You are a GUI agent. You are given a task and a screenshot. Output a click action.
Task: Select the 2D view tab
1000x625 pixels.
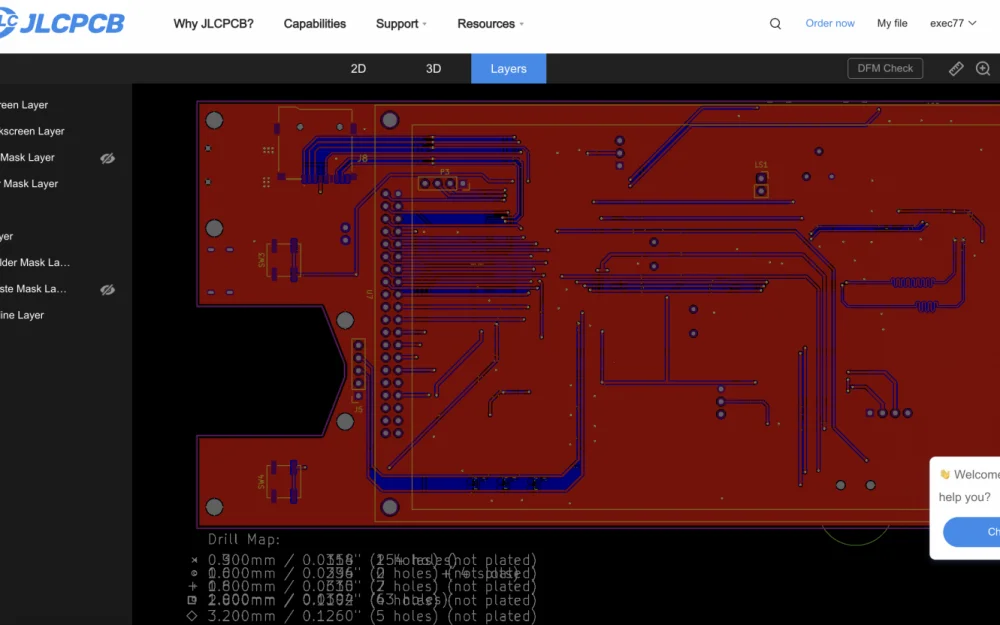(x=358, y=68)
